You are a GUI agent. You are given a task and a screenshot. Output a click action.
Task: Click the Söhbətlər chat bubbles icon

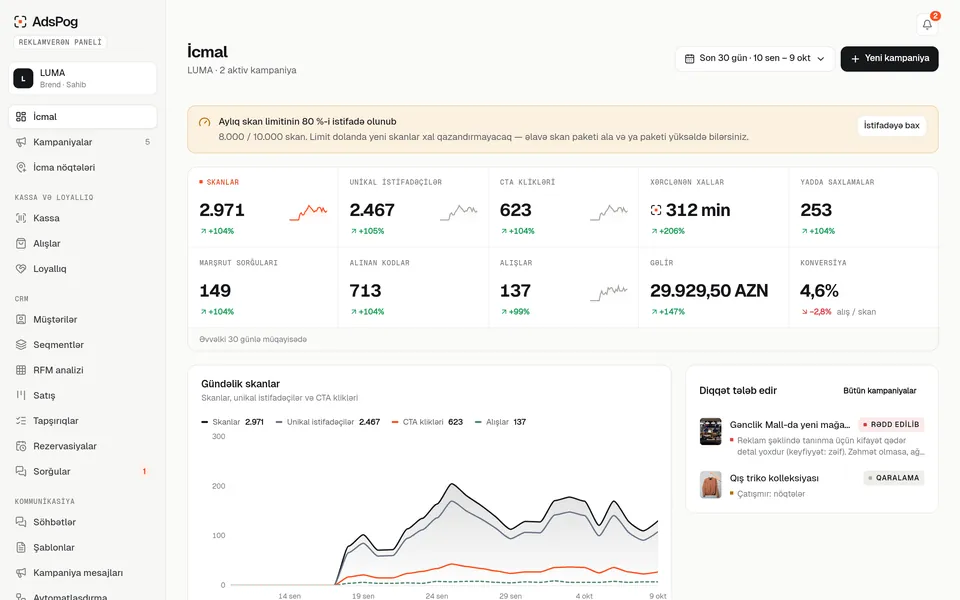tap(21, 522)
